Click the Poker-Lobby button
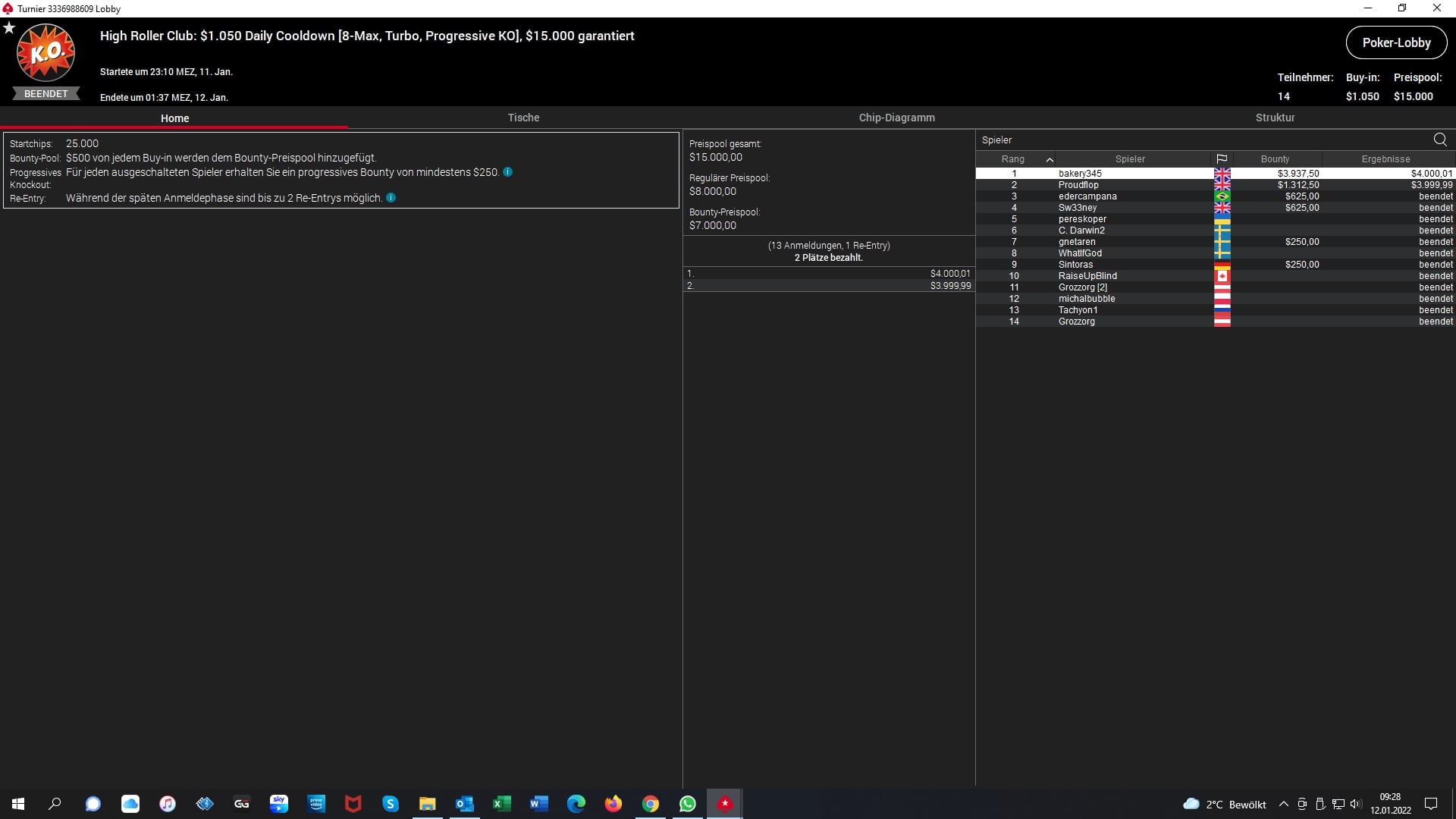The image size is (1456, 819). (1396, 42)
